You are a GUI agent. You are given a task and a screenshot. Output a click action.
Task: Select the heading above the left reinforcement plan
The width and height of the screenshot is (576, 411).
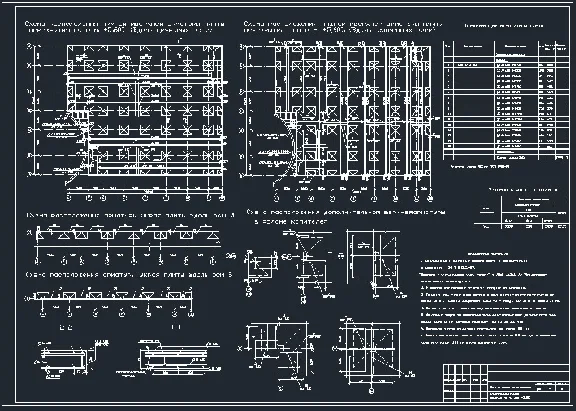125,27
